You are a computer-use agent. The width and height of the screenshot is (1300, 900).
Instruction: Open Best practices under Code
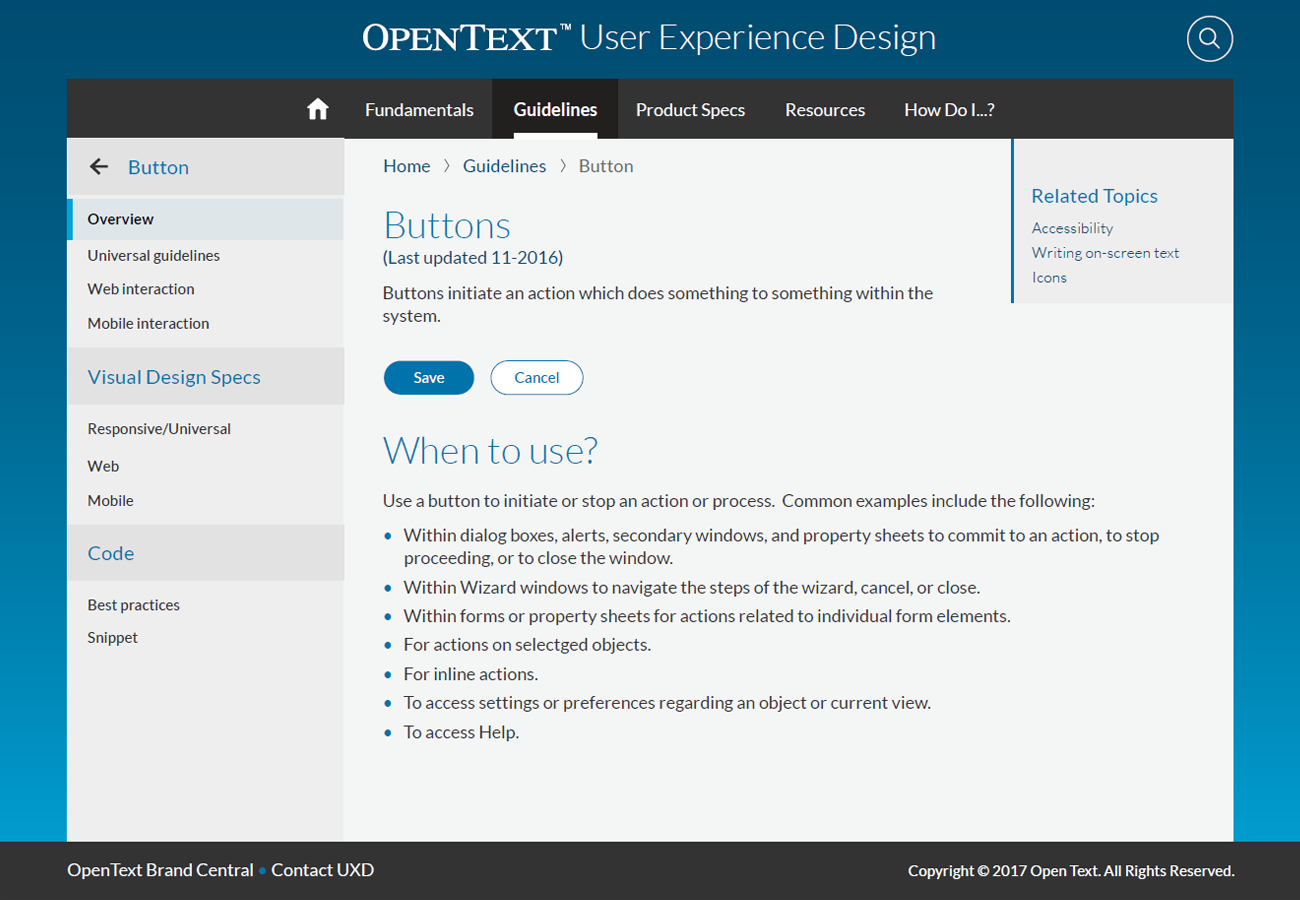coord(133,605)
